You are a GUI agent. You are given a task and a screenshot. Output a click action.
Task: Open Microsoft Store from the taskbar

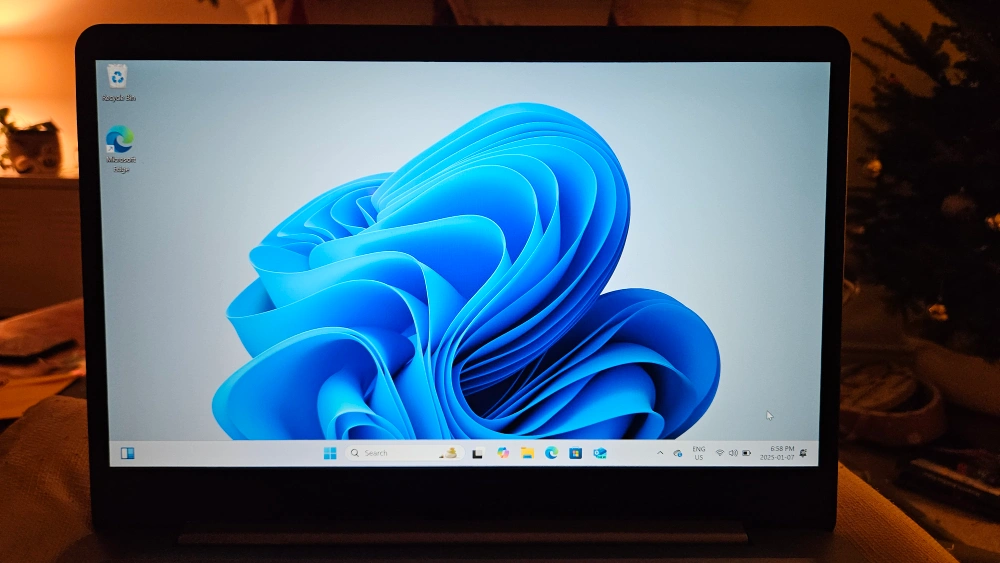575,453
